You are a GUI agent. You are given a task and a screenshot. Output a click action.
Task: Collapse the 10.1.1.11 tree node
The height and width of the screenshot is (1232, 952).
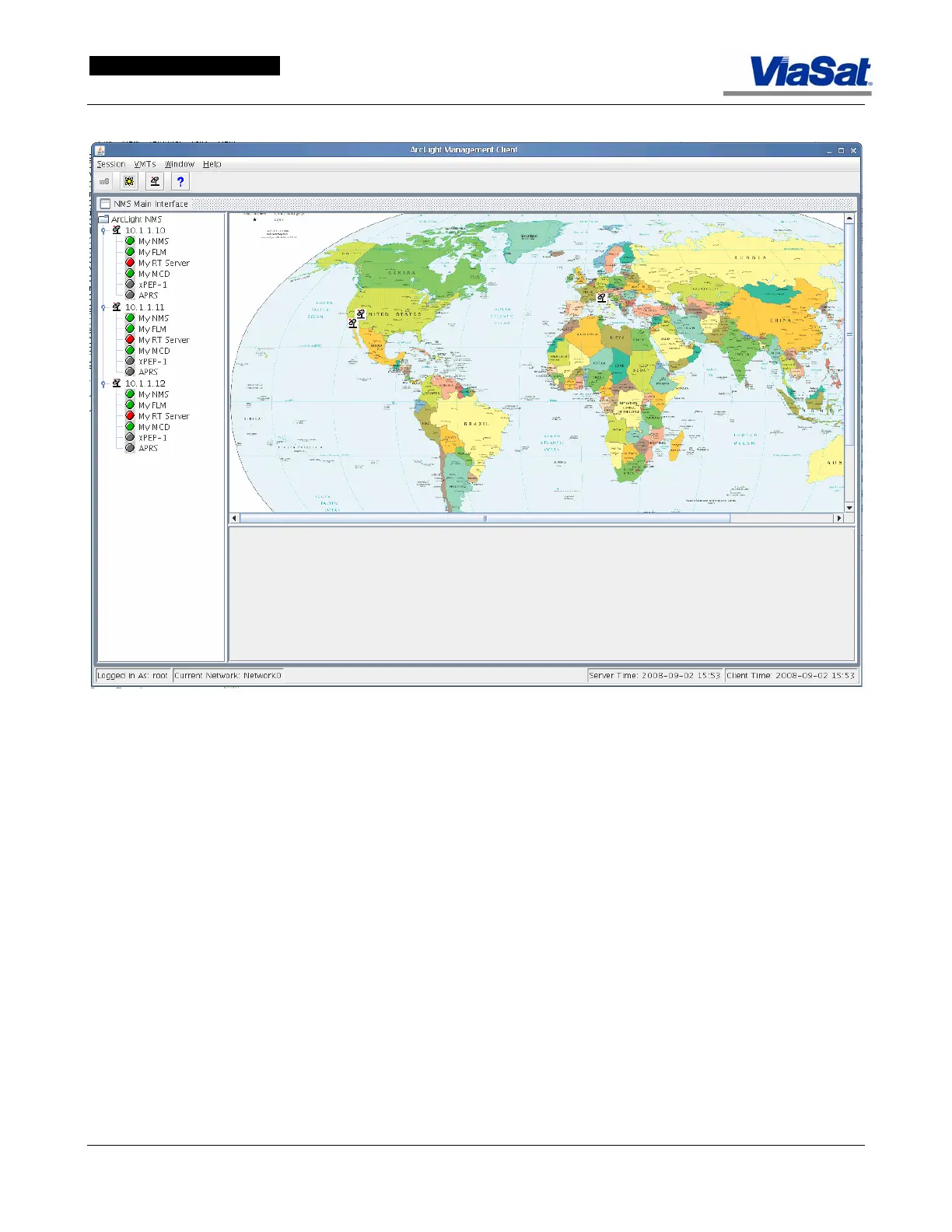click(x=103, y=308)
